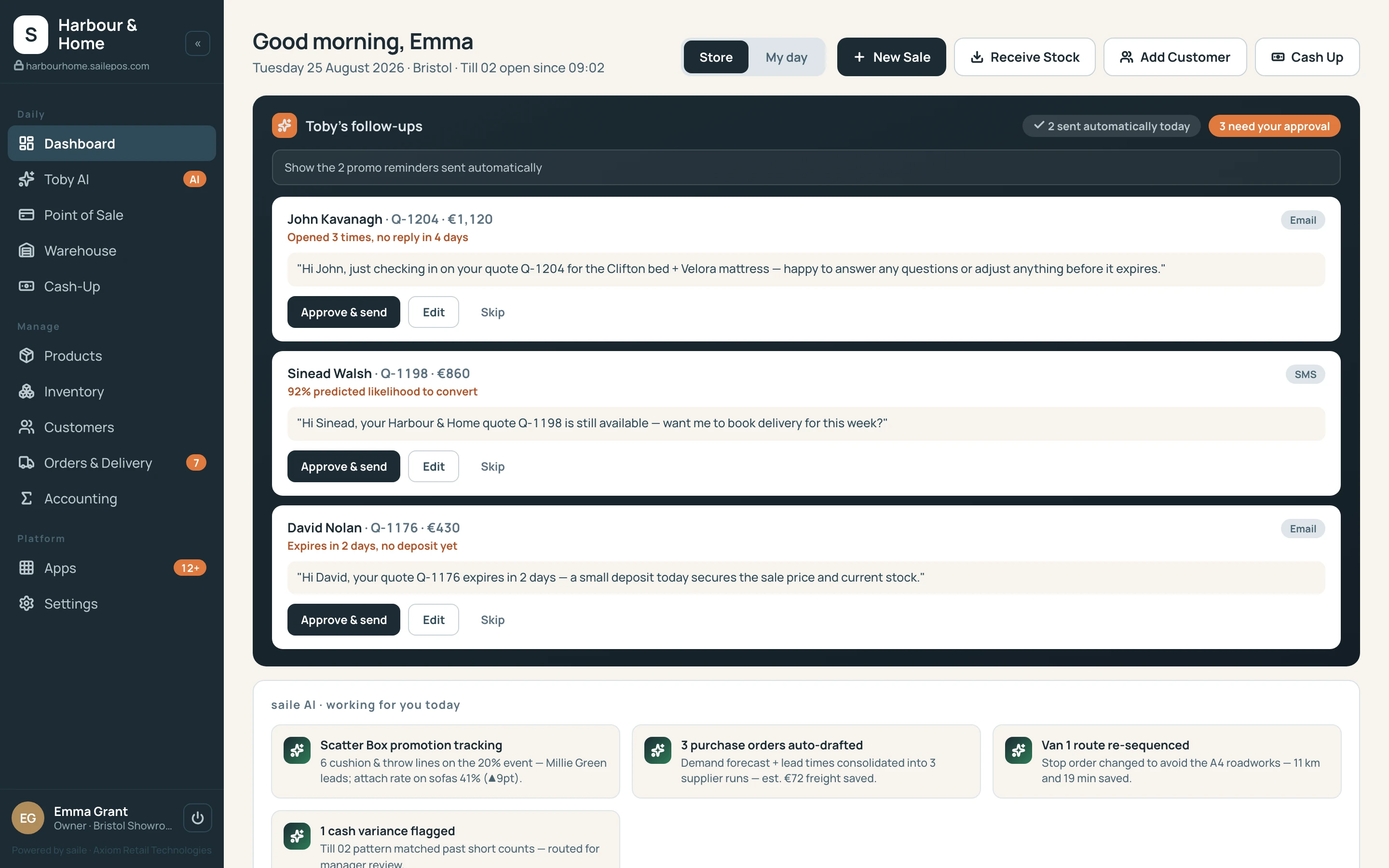This screenshot has height=868, width=1389.
Task: Switch to the Store view
Action: tap(716, 57)
